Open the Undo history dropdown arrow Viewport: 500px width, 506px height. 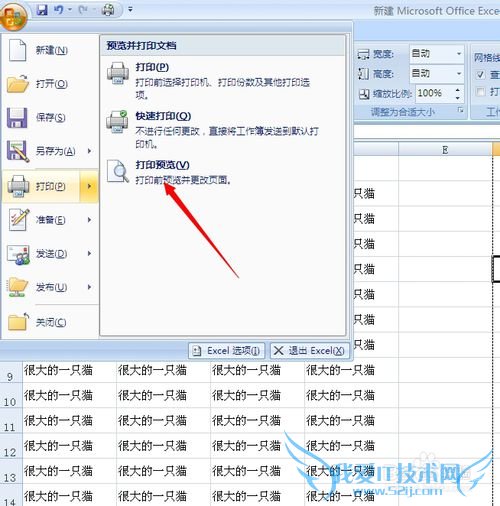[x=70, y=10]
